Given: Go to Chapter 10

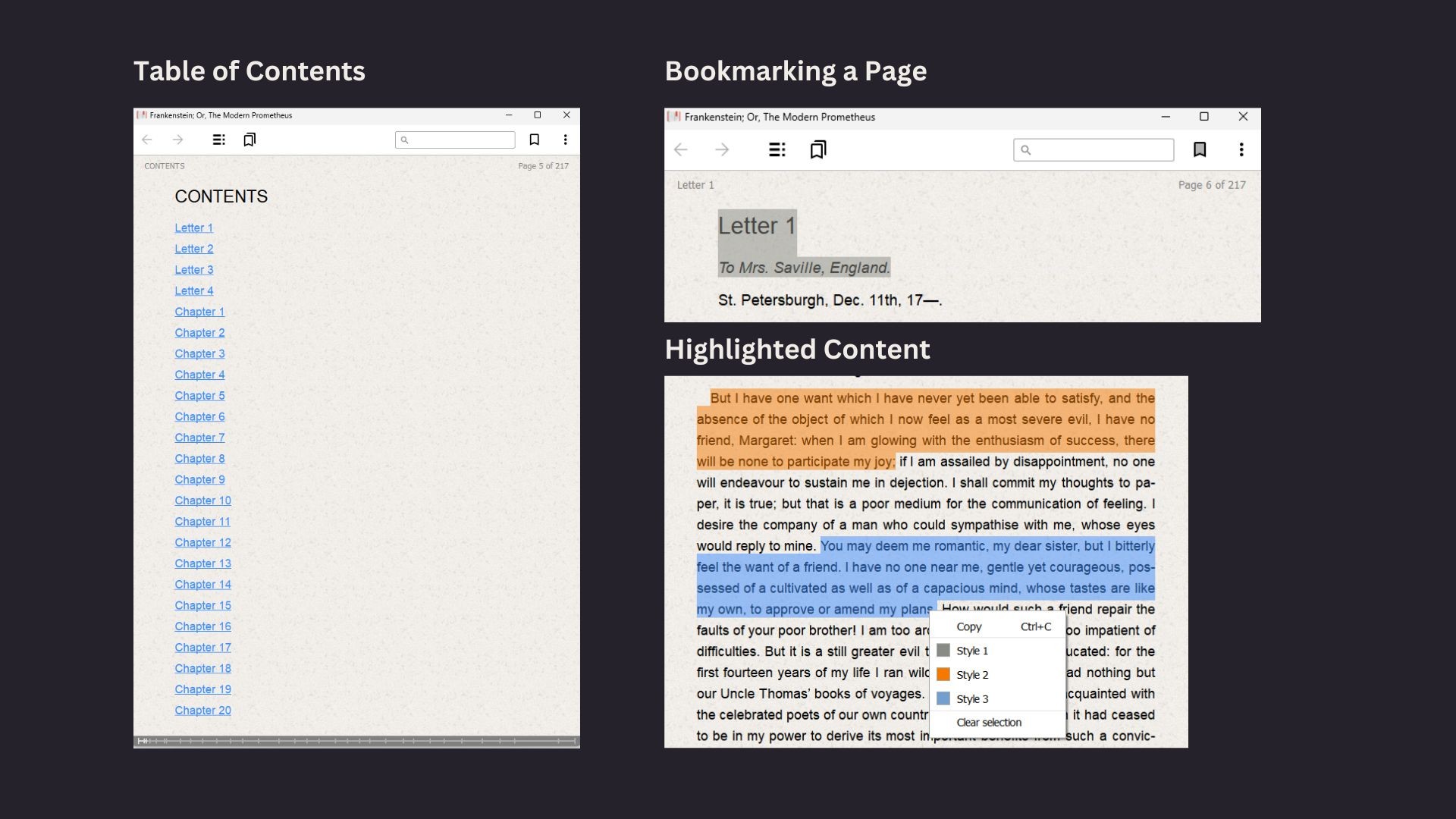Looking at the screenshot, I should pos(202,500).
